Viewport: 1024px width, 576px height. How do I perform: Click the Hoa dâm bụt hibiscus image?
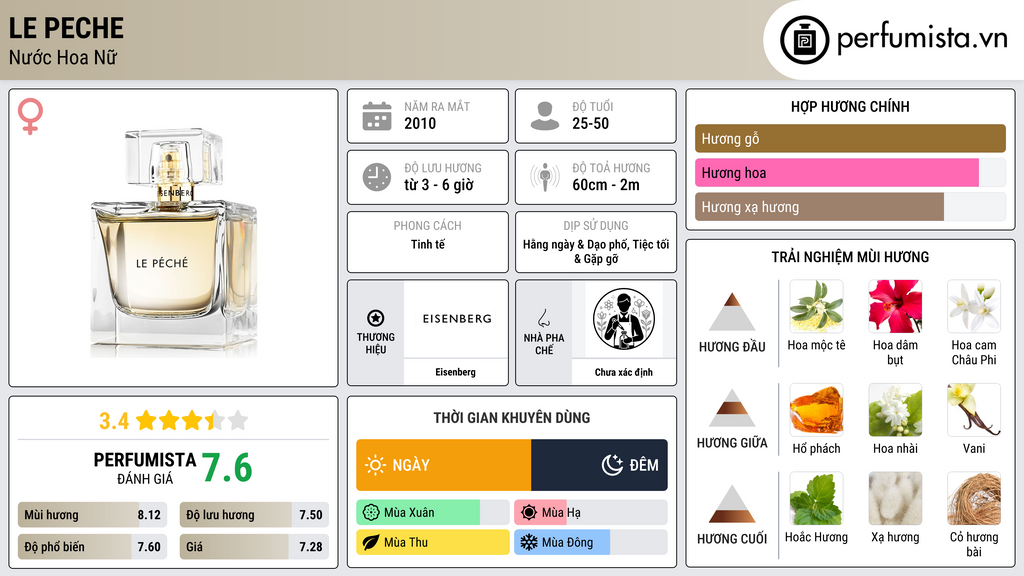coord(895,307)
